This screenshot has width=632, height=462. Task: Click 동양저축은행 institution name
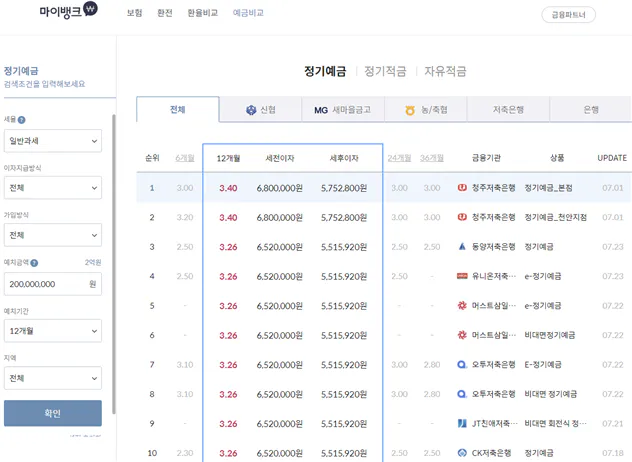(x=494, y=247)
